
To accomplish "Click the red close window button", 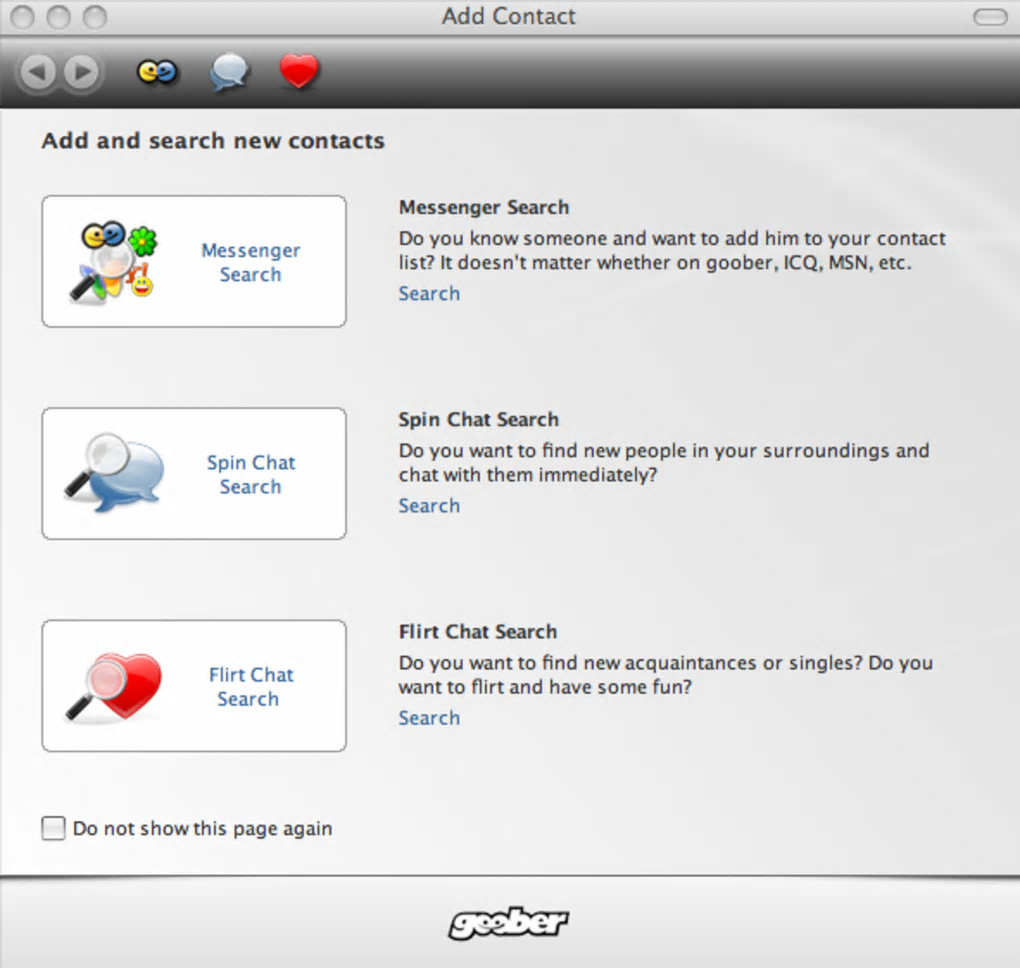I will tap(23, 17).
